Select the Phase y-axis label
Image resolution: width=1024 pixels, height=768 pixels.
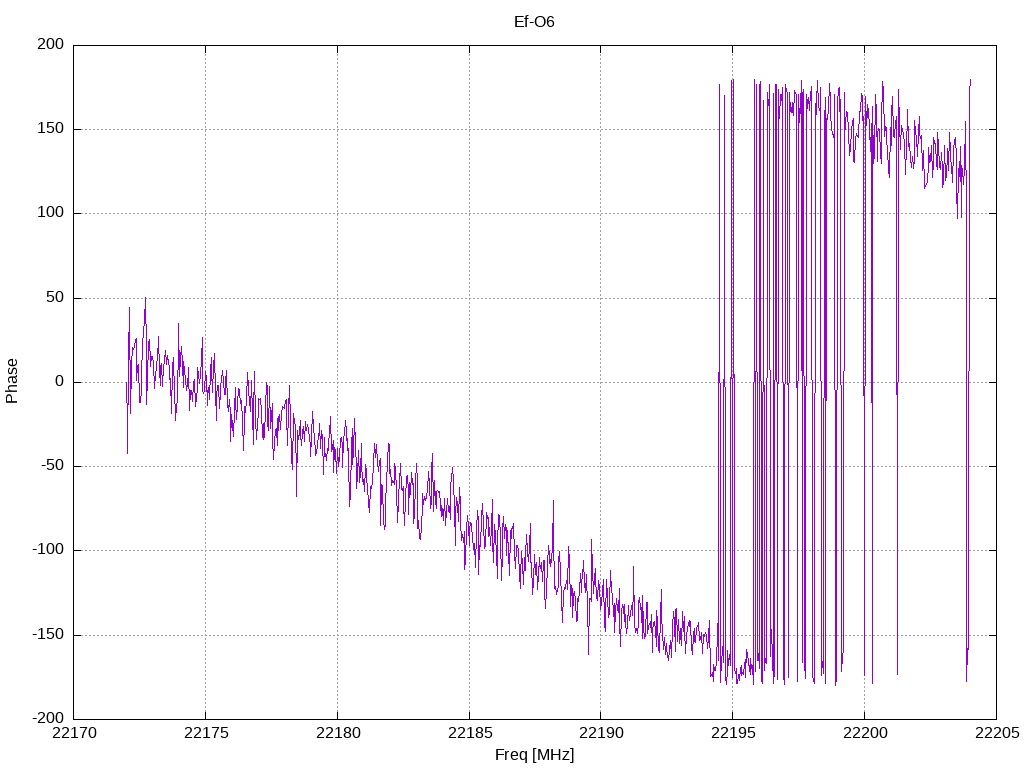point(12,381)
